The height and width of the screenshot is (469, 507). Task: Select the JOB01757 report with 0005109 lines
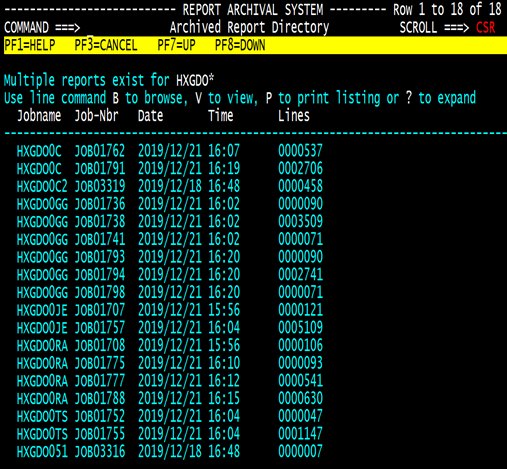170,327
